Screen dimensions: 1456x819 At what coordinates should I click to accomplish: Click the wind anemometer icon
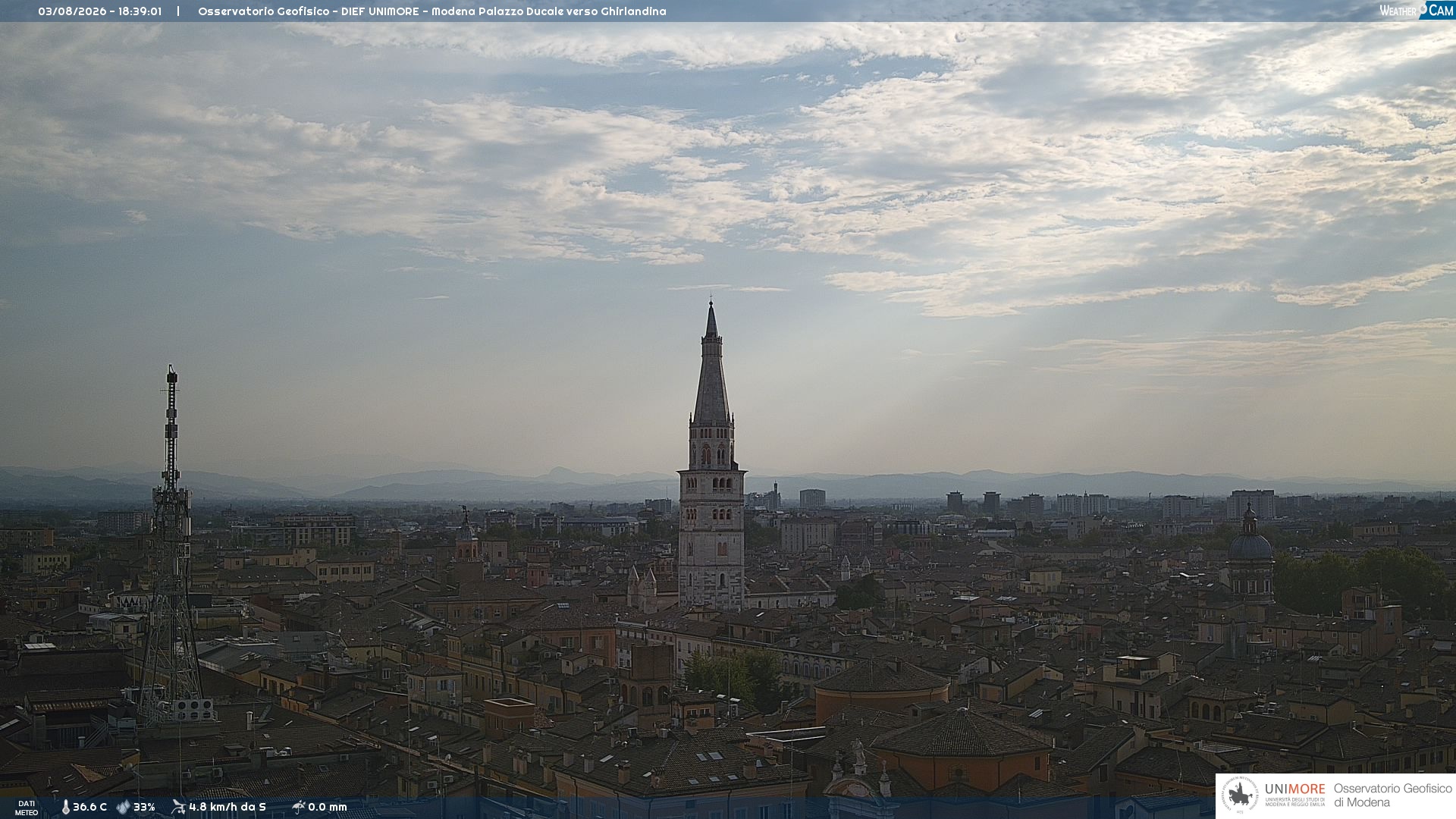pos(178,807)
